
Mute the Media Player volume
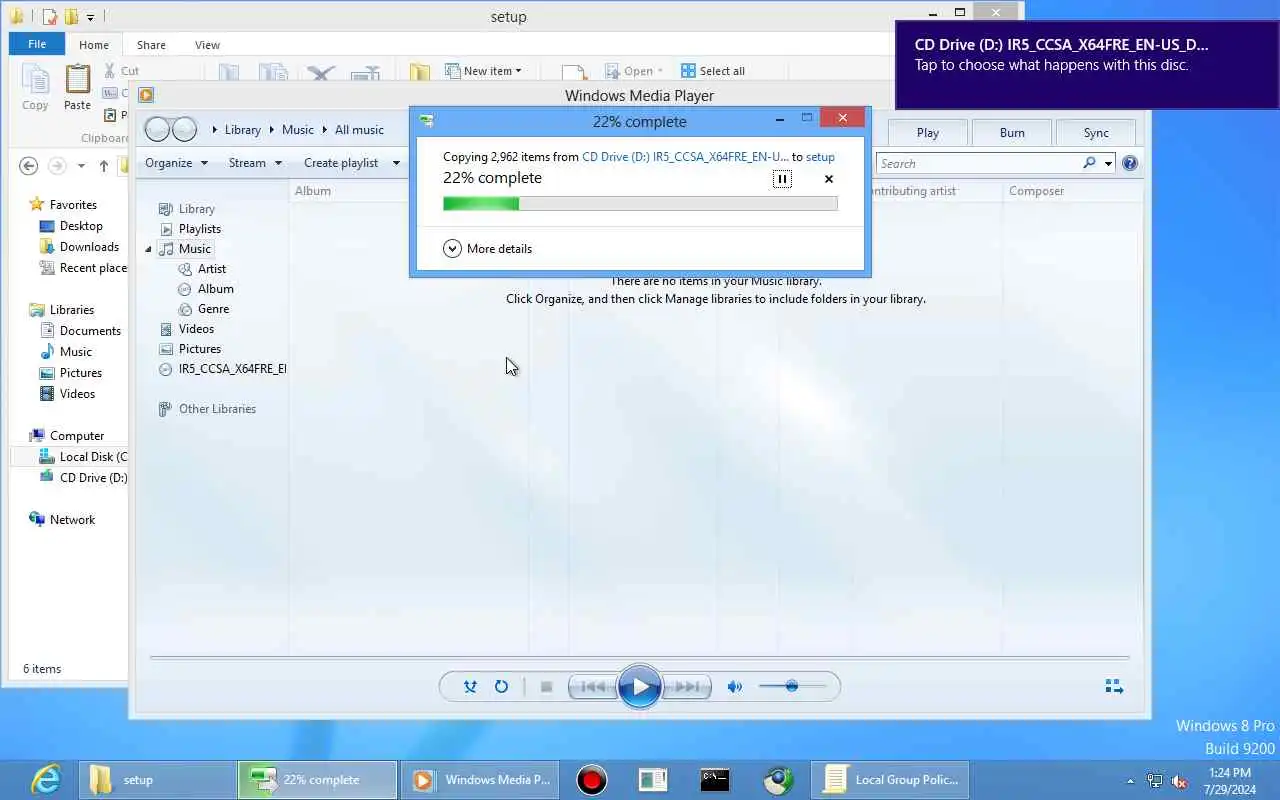pos(735,687)
